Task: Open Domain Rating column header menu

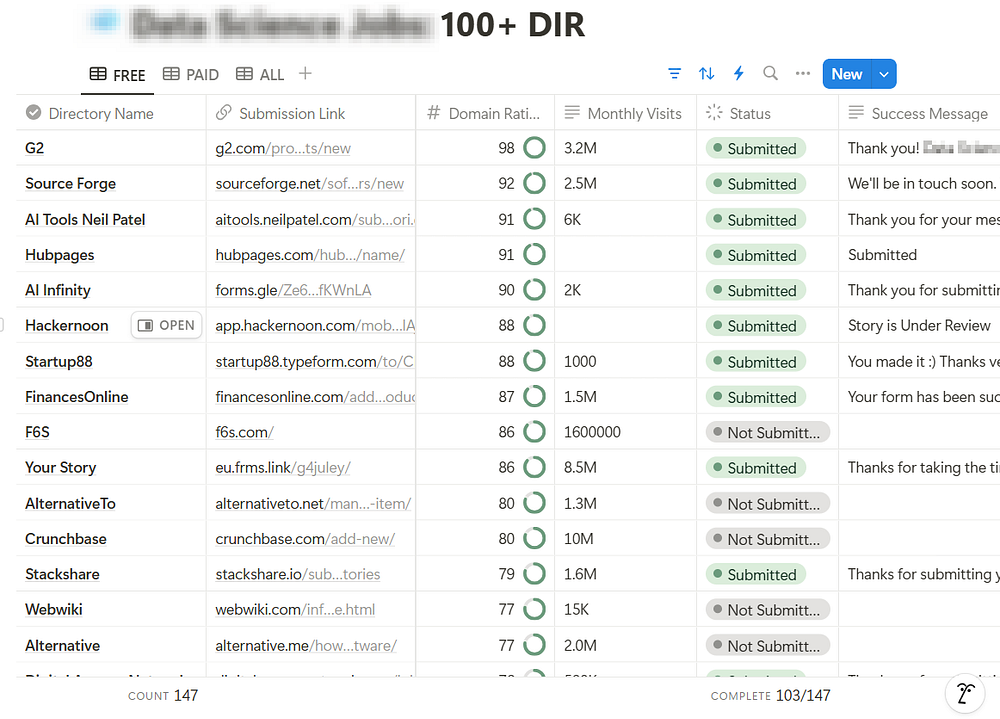Action: [x=485, y=114]
